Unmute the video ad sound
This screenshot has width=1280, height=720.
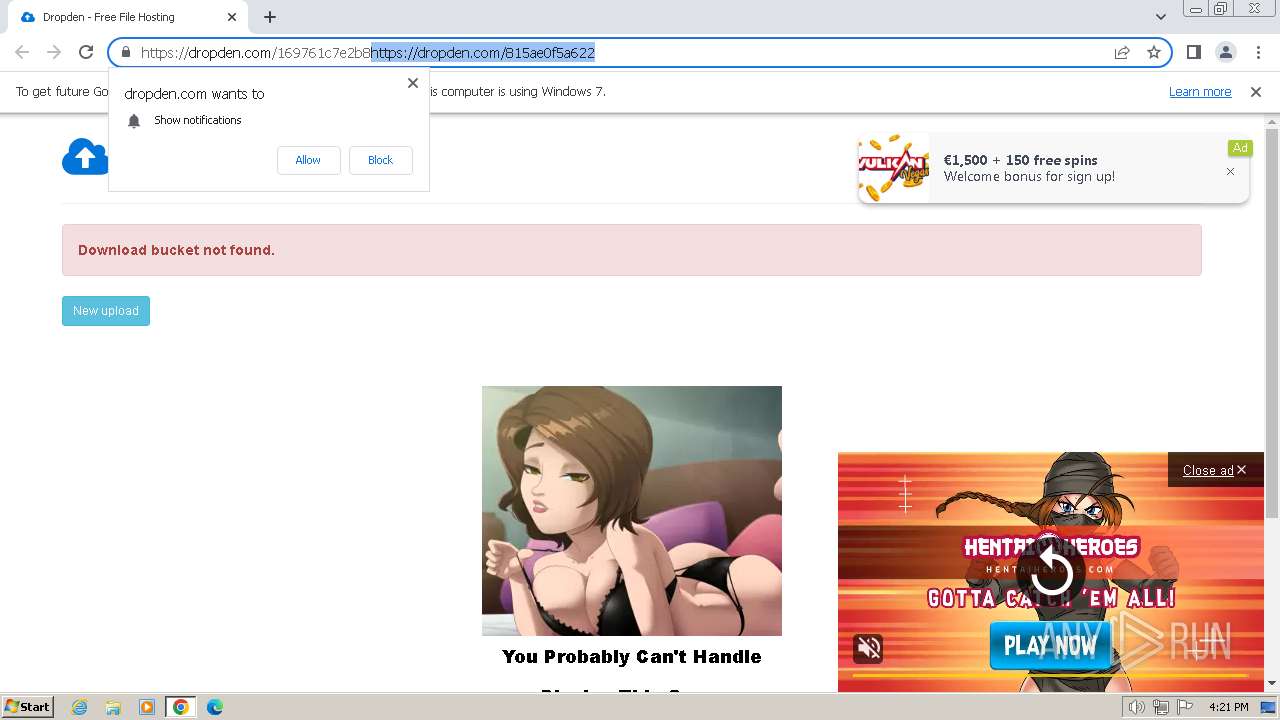click(x=869, y=648)
